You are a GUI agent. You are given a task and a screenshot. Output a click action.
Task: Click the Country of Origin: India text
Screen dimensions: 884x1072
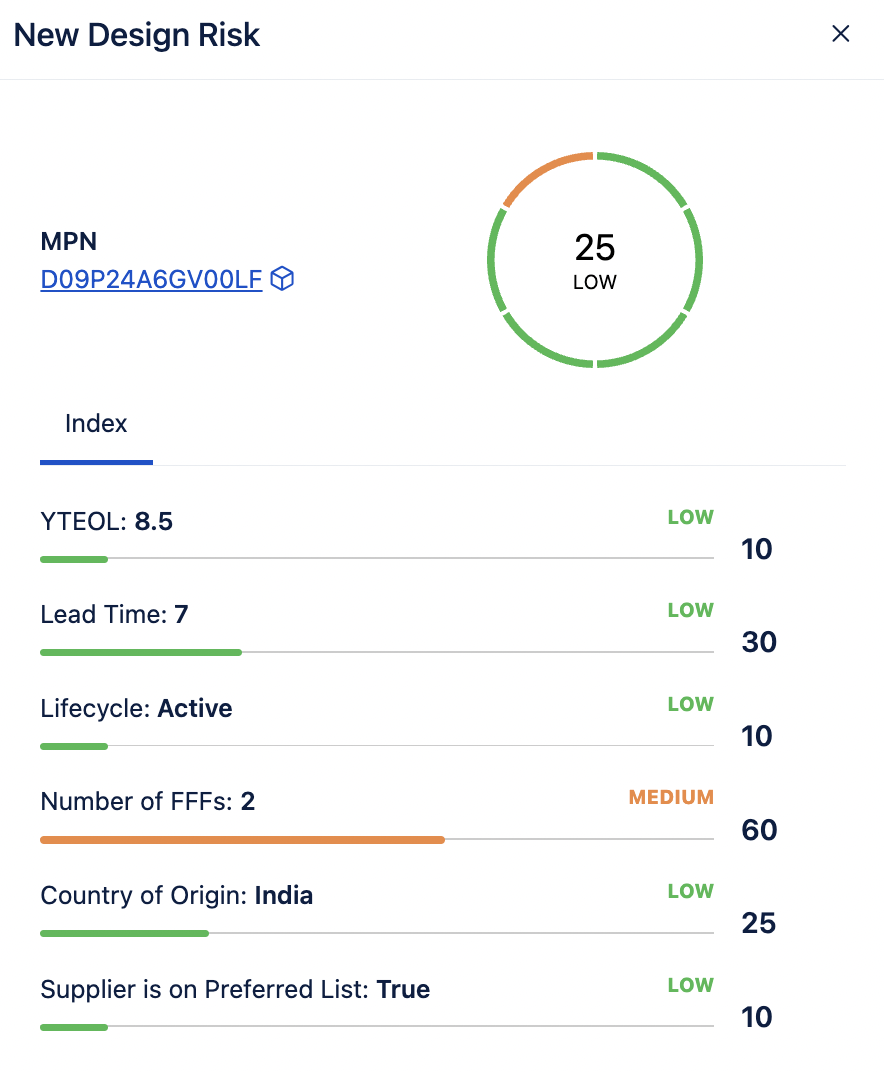176,896
